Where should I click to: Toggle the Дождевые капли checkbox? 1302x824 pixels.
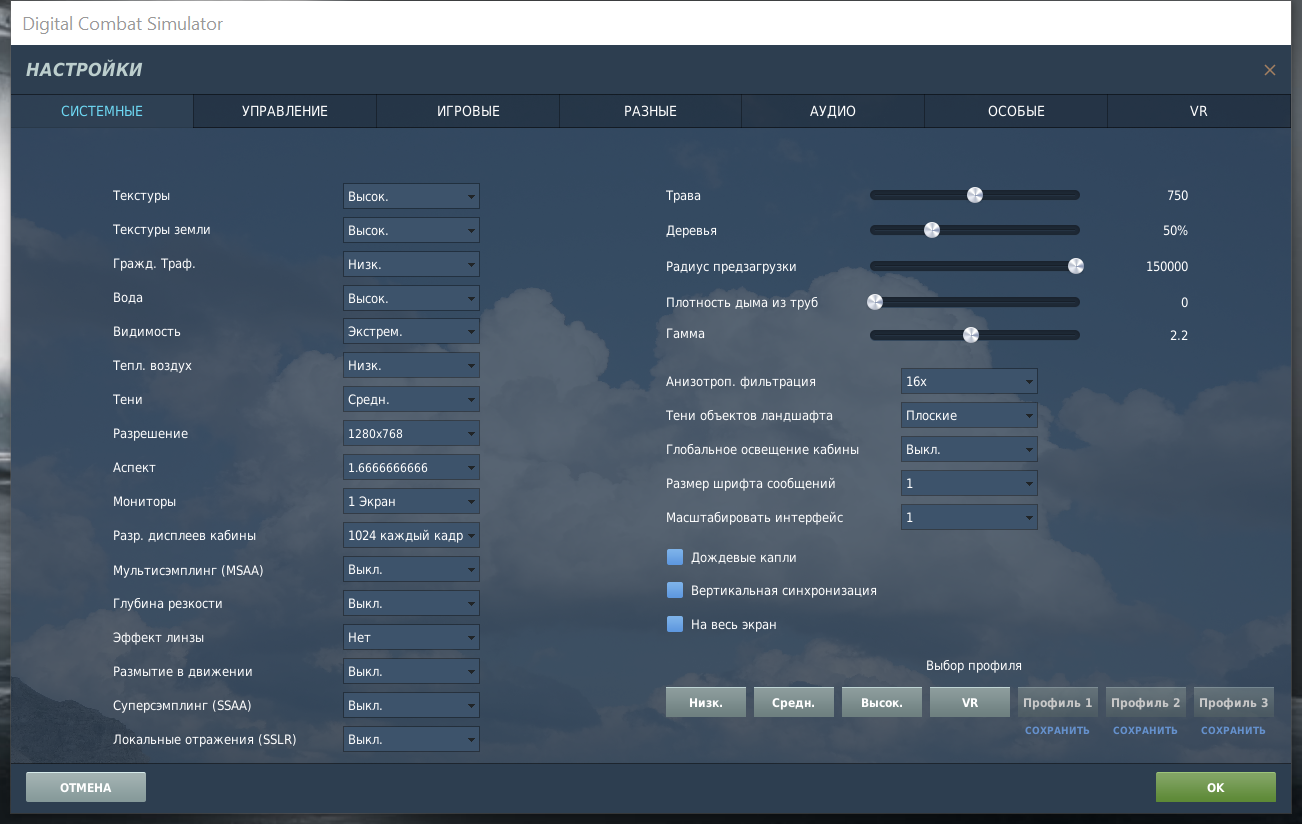click(675, 557)
